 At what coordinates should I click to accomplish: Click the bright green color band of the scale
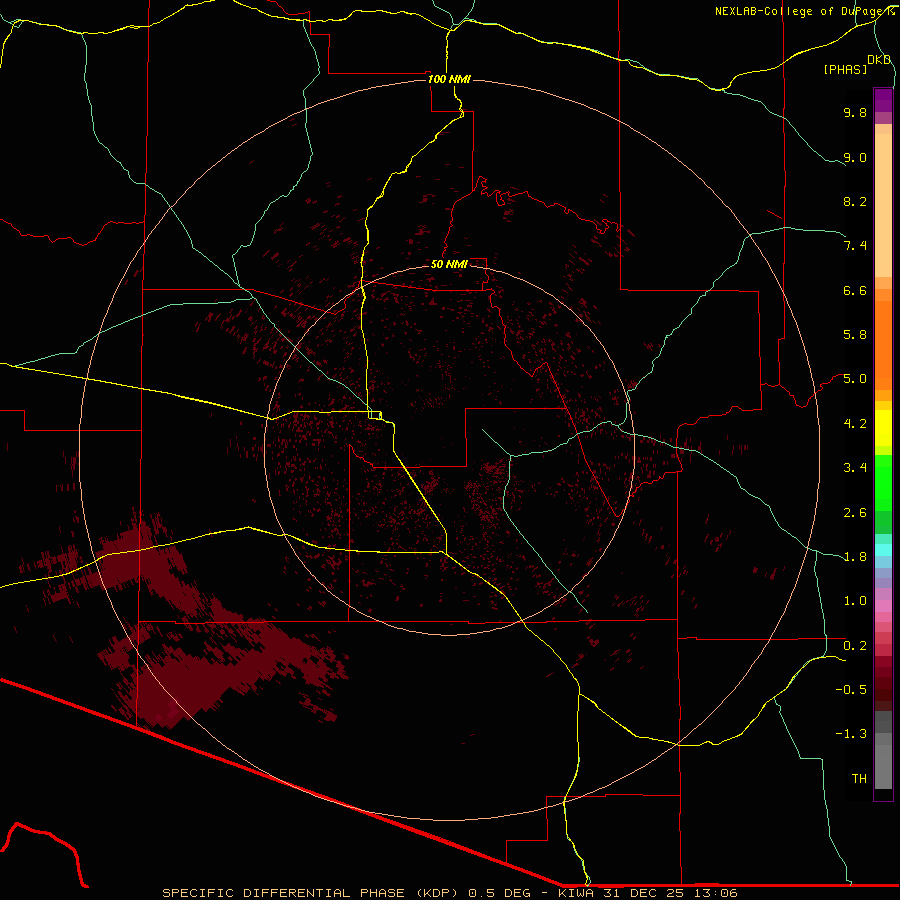883,483
